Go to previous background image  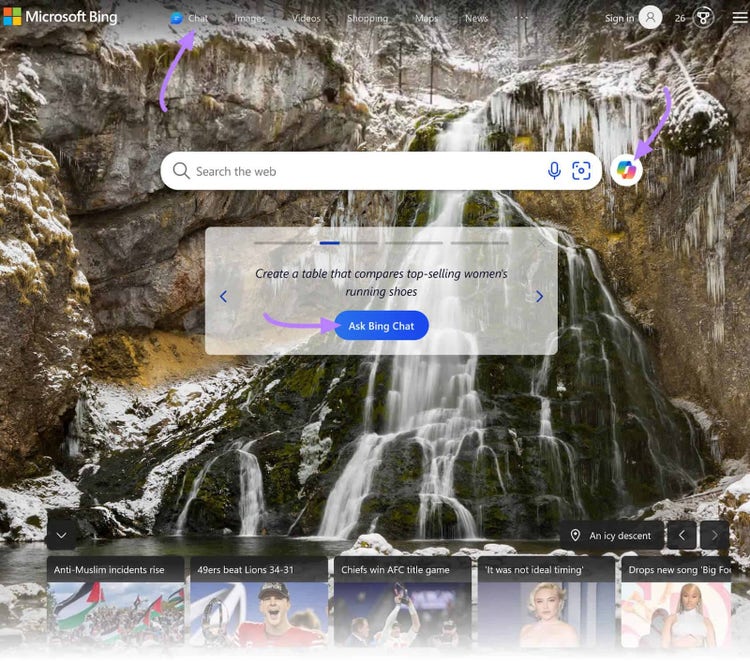pos(682,535)
